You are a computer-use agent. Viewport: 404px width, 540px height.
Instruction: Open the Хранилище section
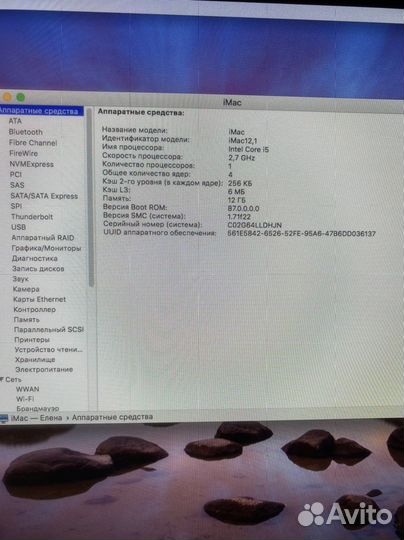(35, 360)
